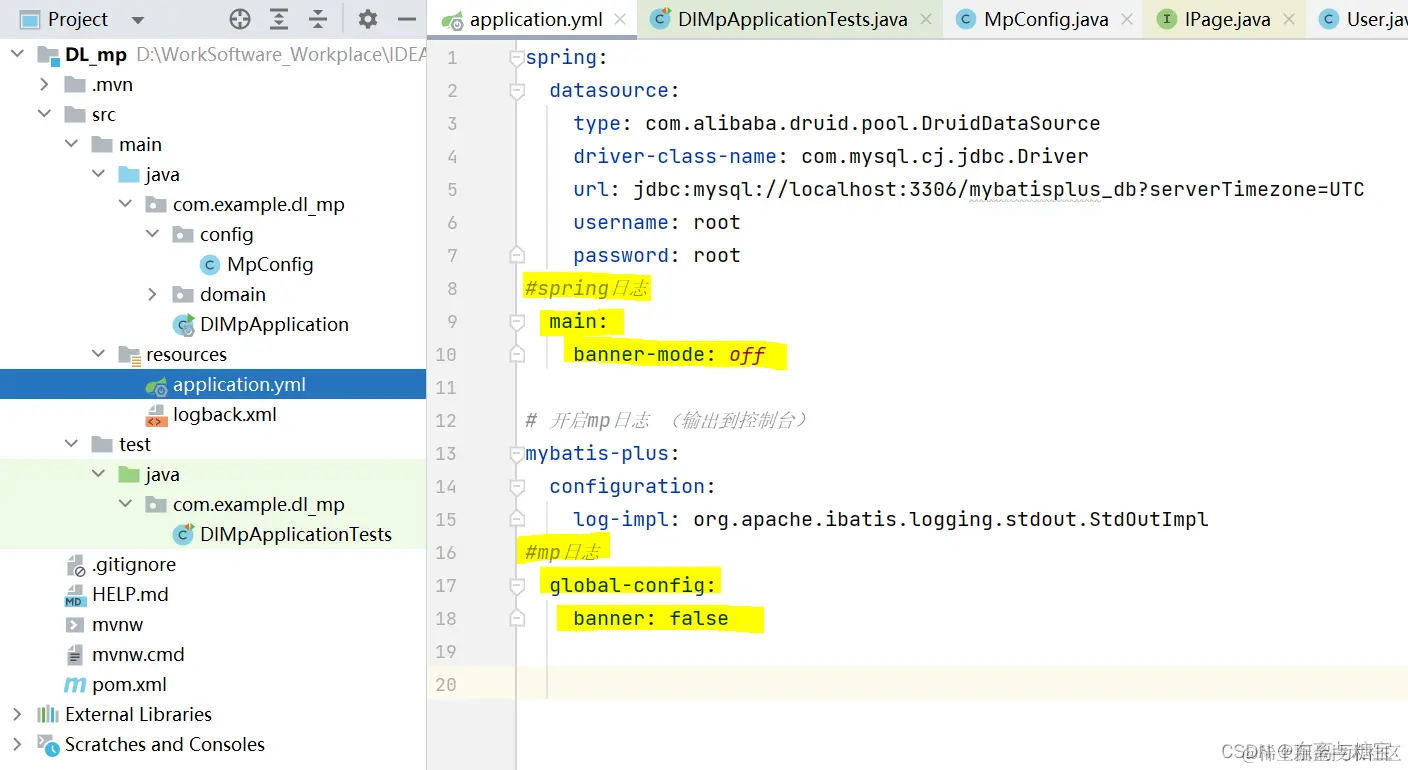This screenshot has width=1408, height=770.
Task: Collapse the config package arrow
Action: coord(152,235)
